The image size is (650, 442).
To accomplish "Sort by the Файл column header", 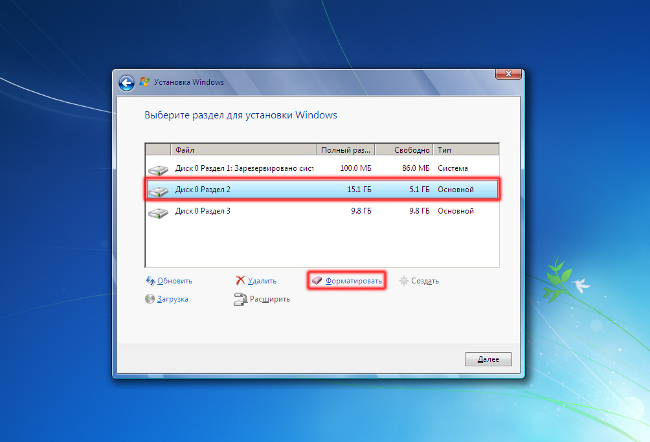I will 243,150.
